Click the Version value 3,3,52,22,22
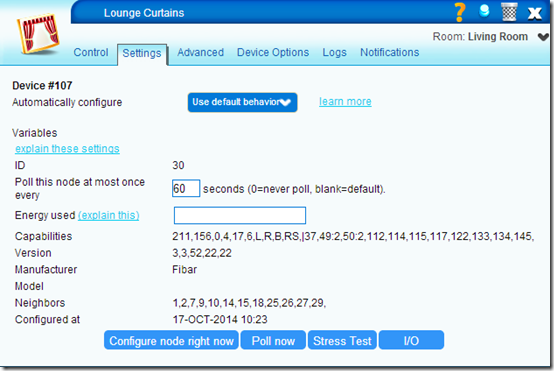This screenshot has width=554, height=371. pyautogui.click(x=202, y=253)
